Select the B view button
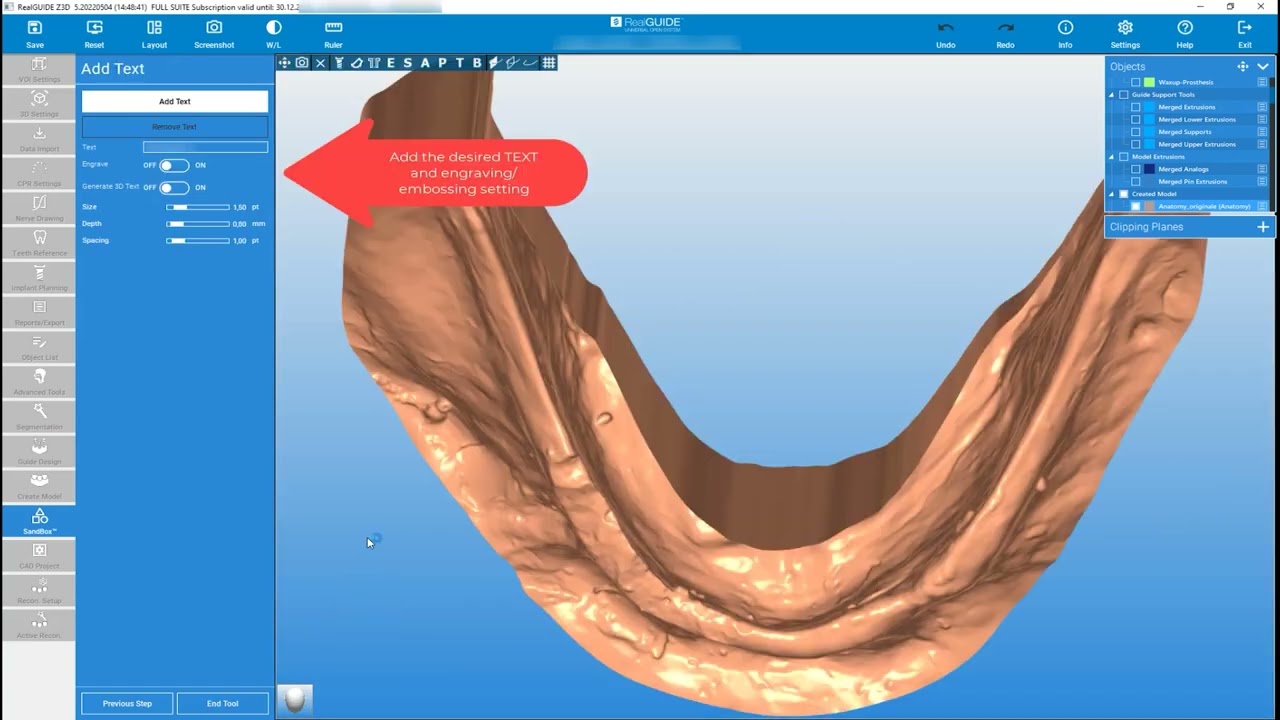The image size is (1280, 720). click(477, 63)
